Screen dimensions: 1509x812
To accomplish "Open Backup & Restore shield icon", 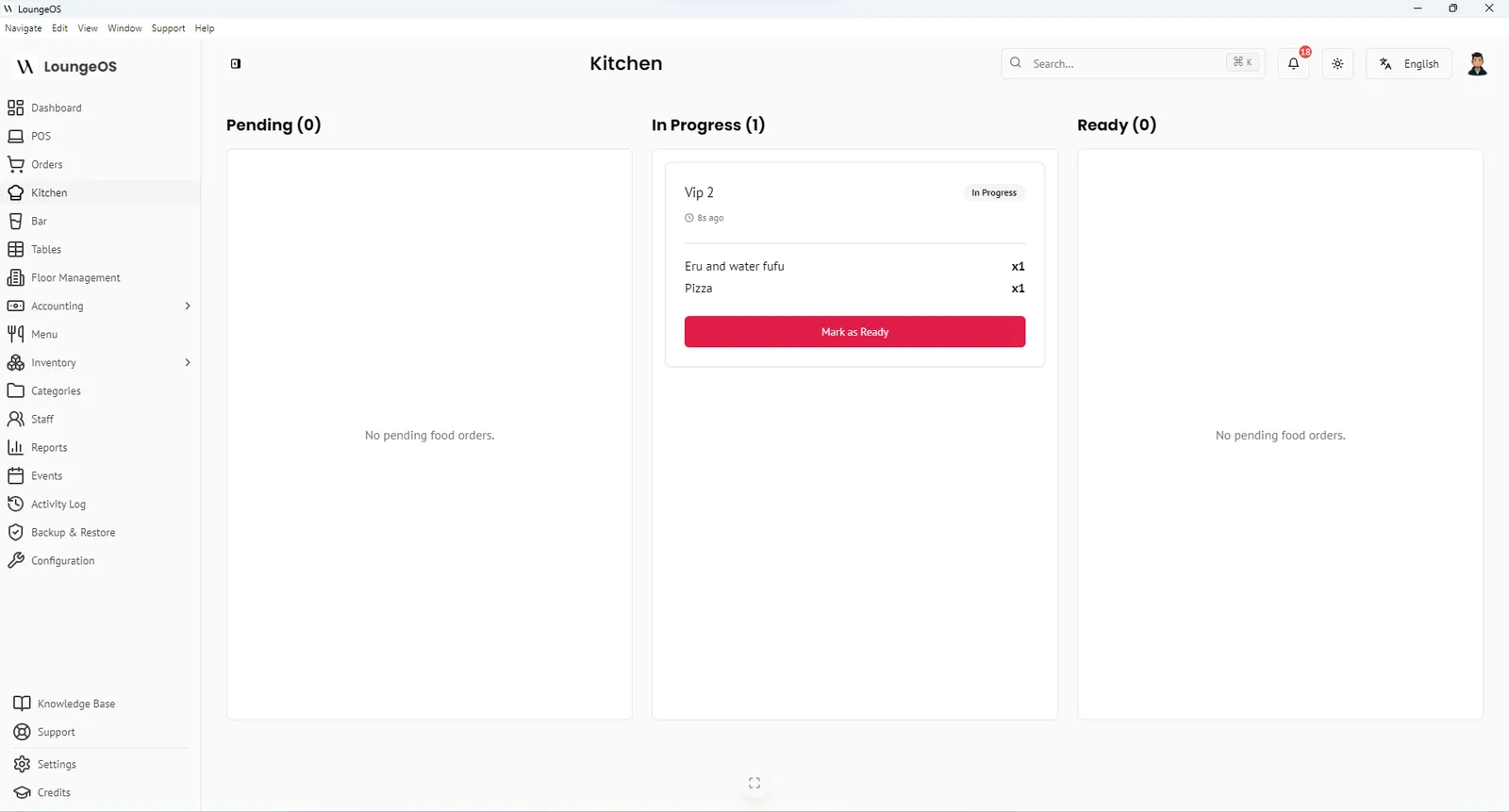I will (x=16, y=532).
